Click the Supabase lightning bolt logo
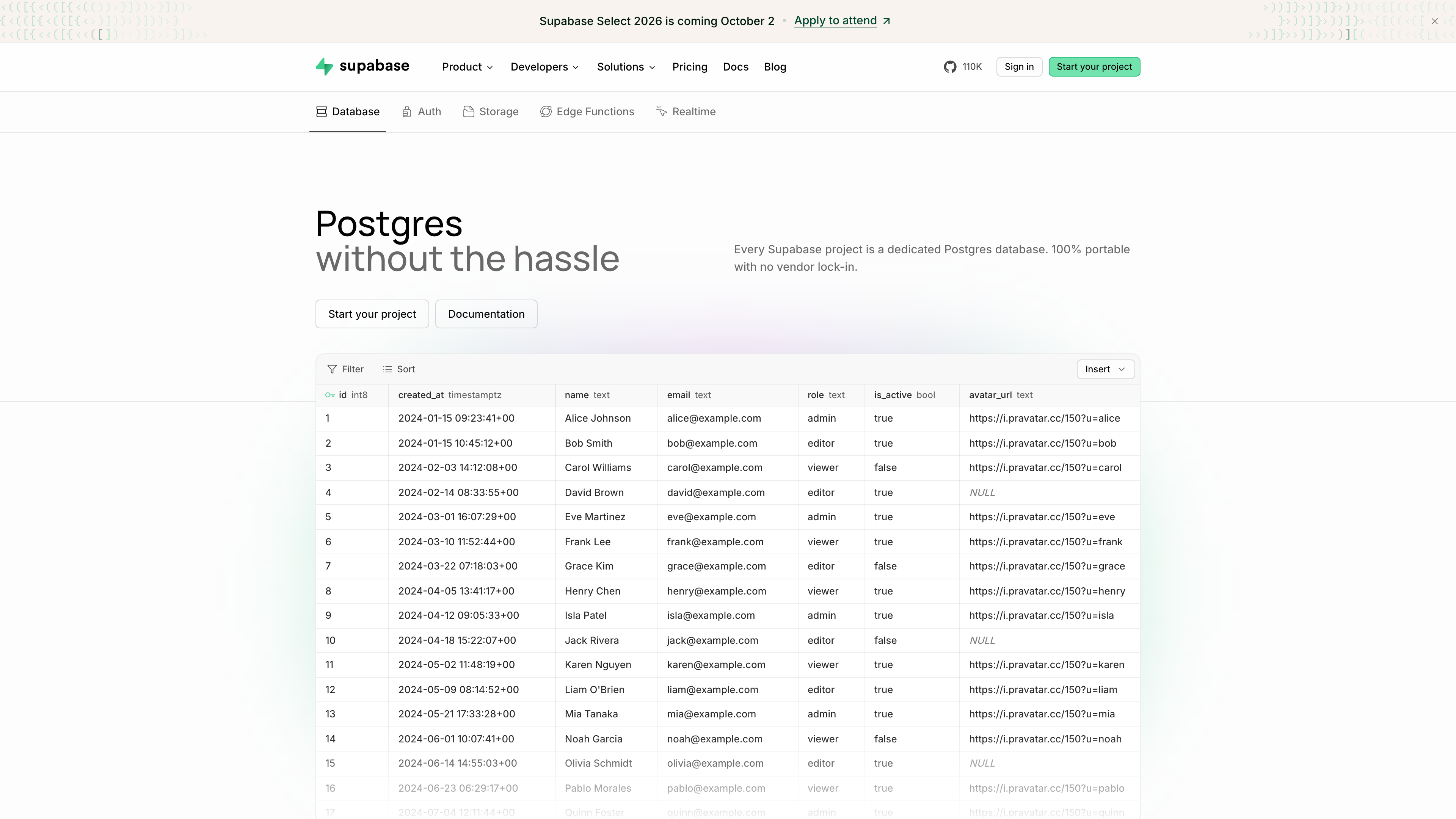1456x819 pixels. click(x=324, y=67)
